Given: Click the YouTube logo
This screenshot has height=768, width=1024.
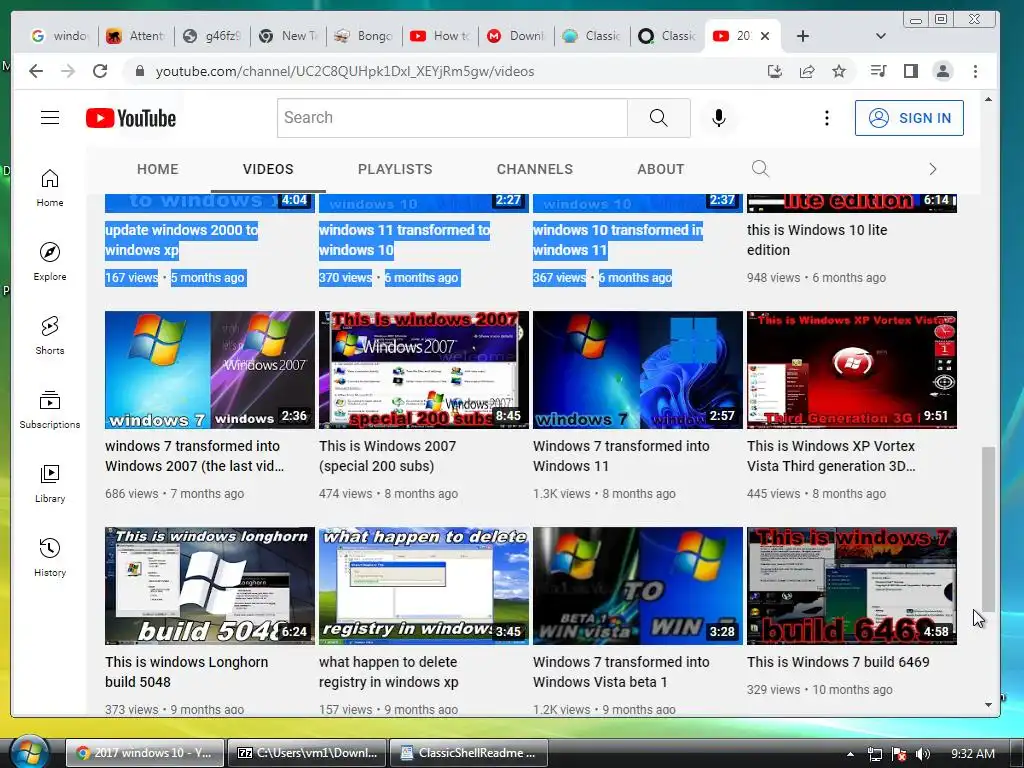Looking at the screenshot, I should coord(131,118).
